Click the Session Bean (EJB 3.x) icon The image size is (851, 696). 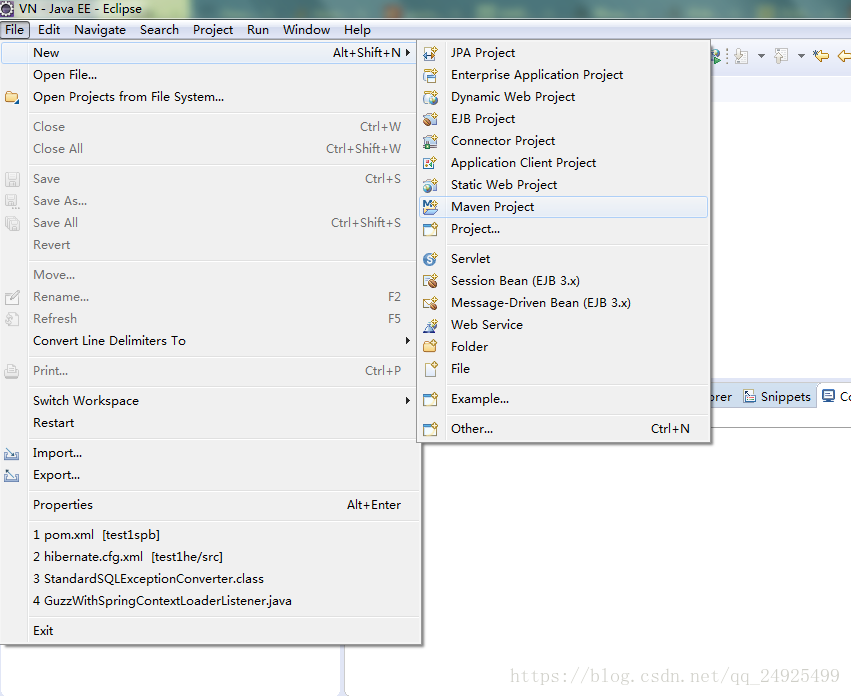tap(430, 281)
